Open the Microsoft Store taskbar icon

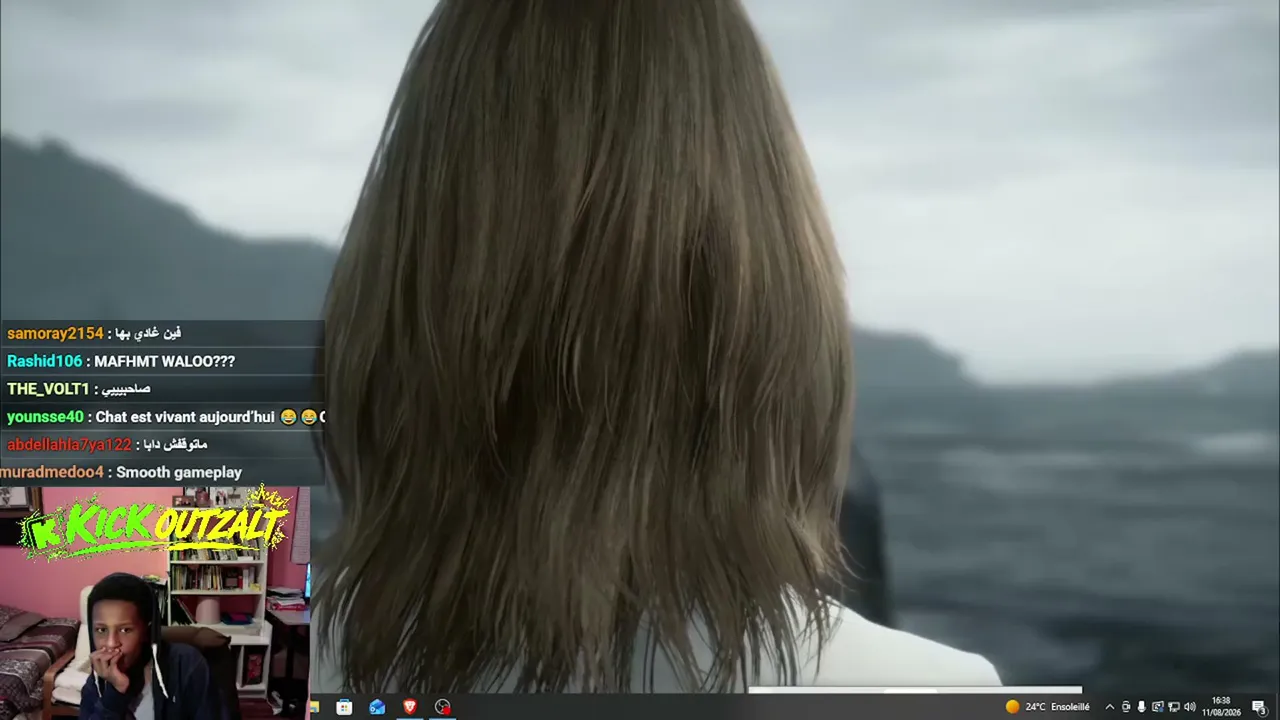pyautogui.click(x=344, y=707)
